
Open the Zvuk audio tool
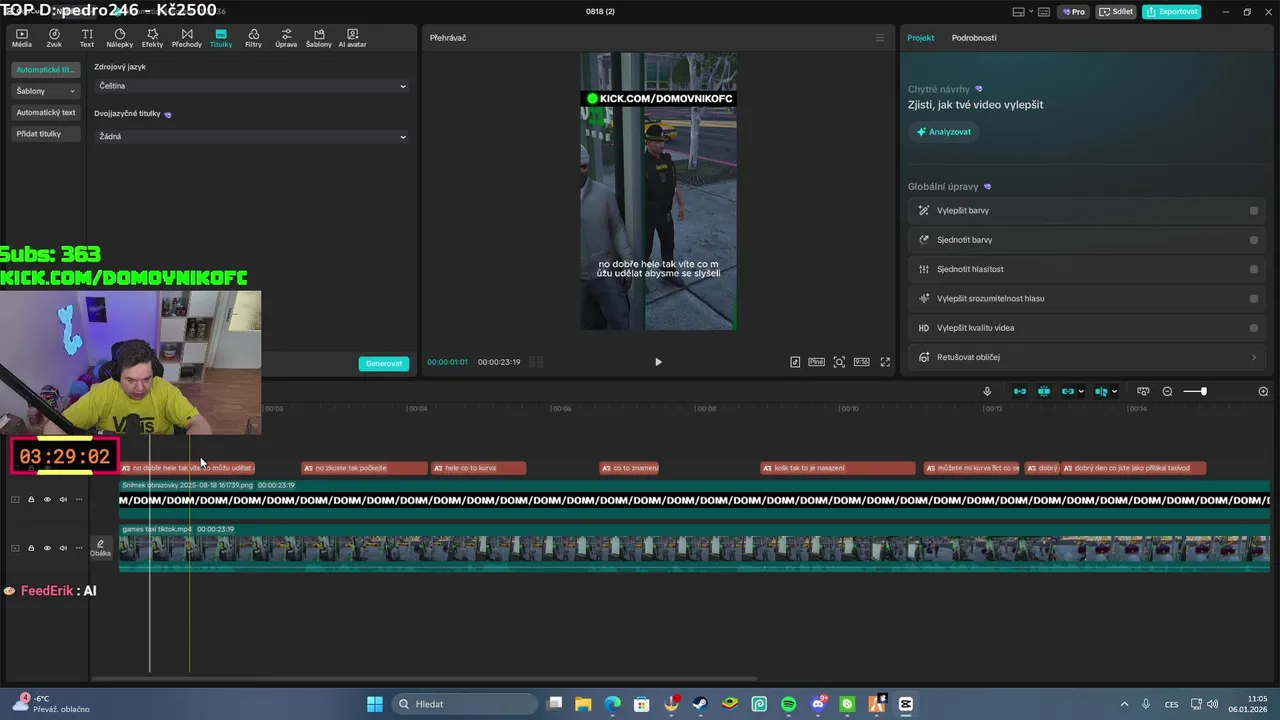54,38
